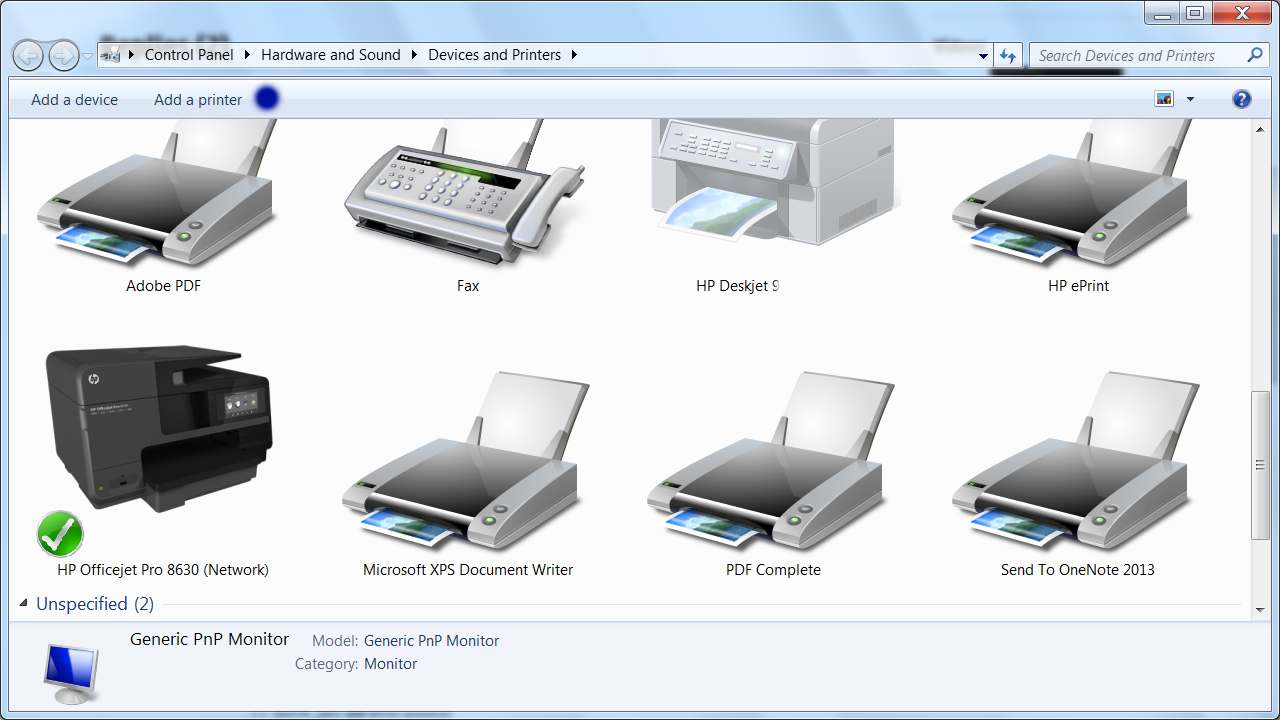Open the help question mark icon

[1241, 99]
